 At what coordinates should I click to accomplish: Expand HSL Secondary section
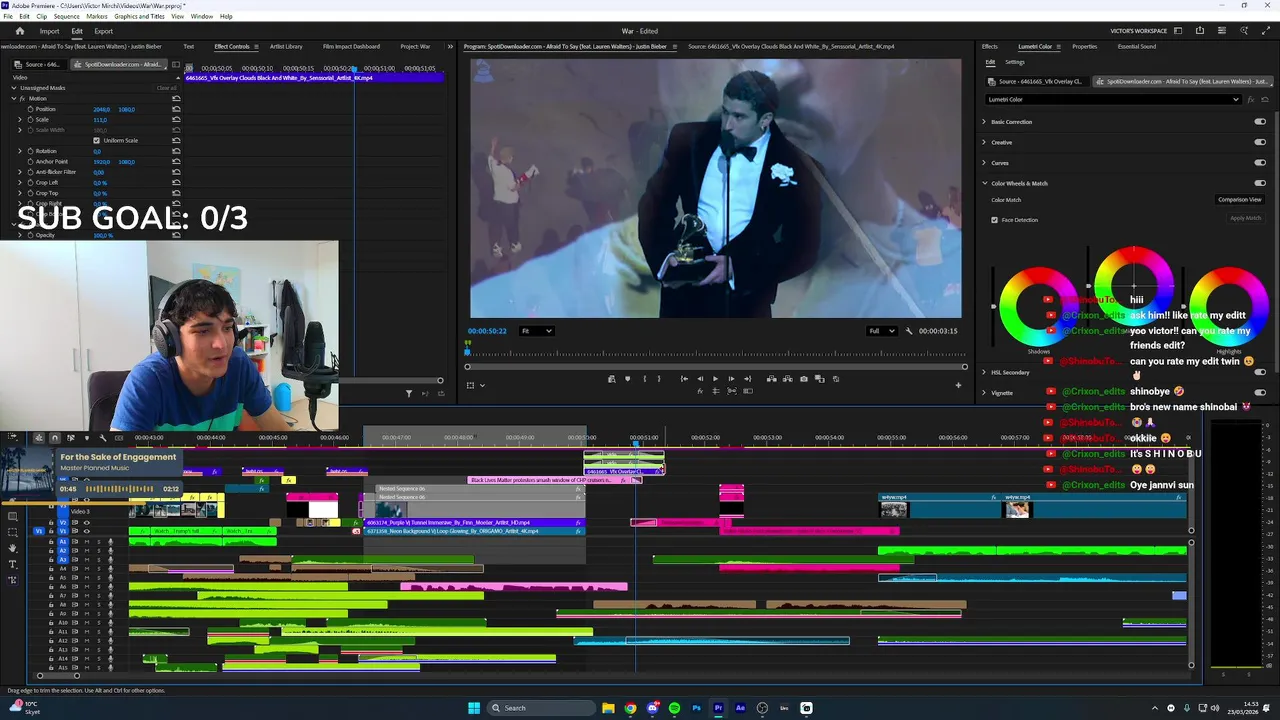click(984, 372)
